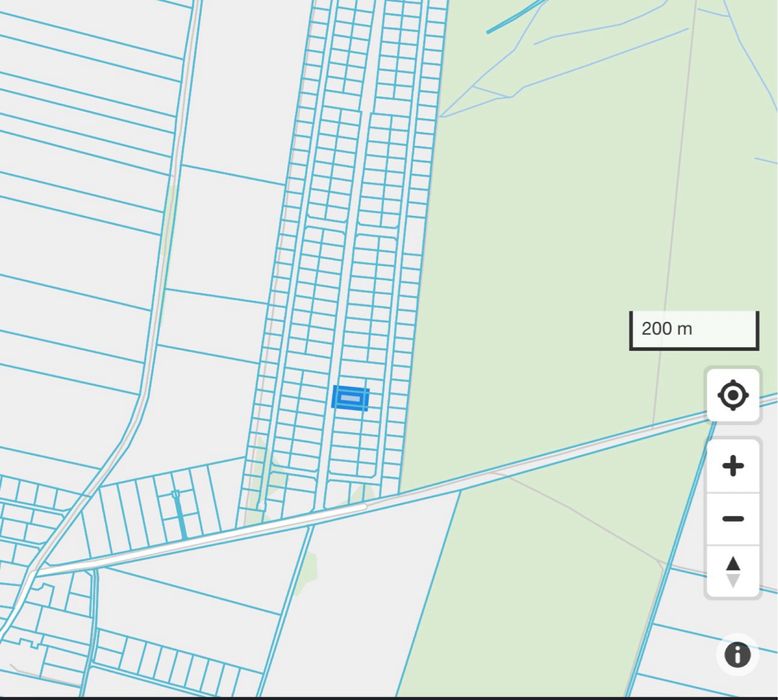Viewport: 778px width, 700px height.
Task: Zoom out with the minus button
Action: [733, 519]
